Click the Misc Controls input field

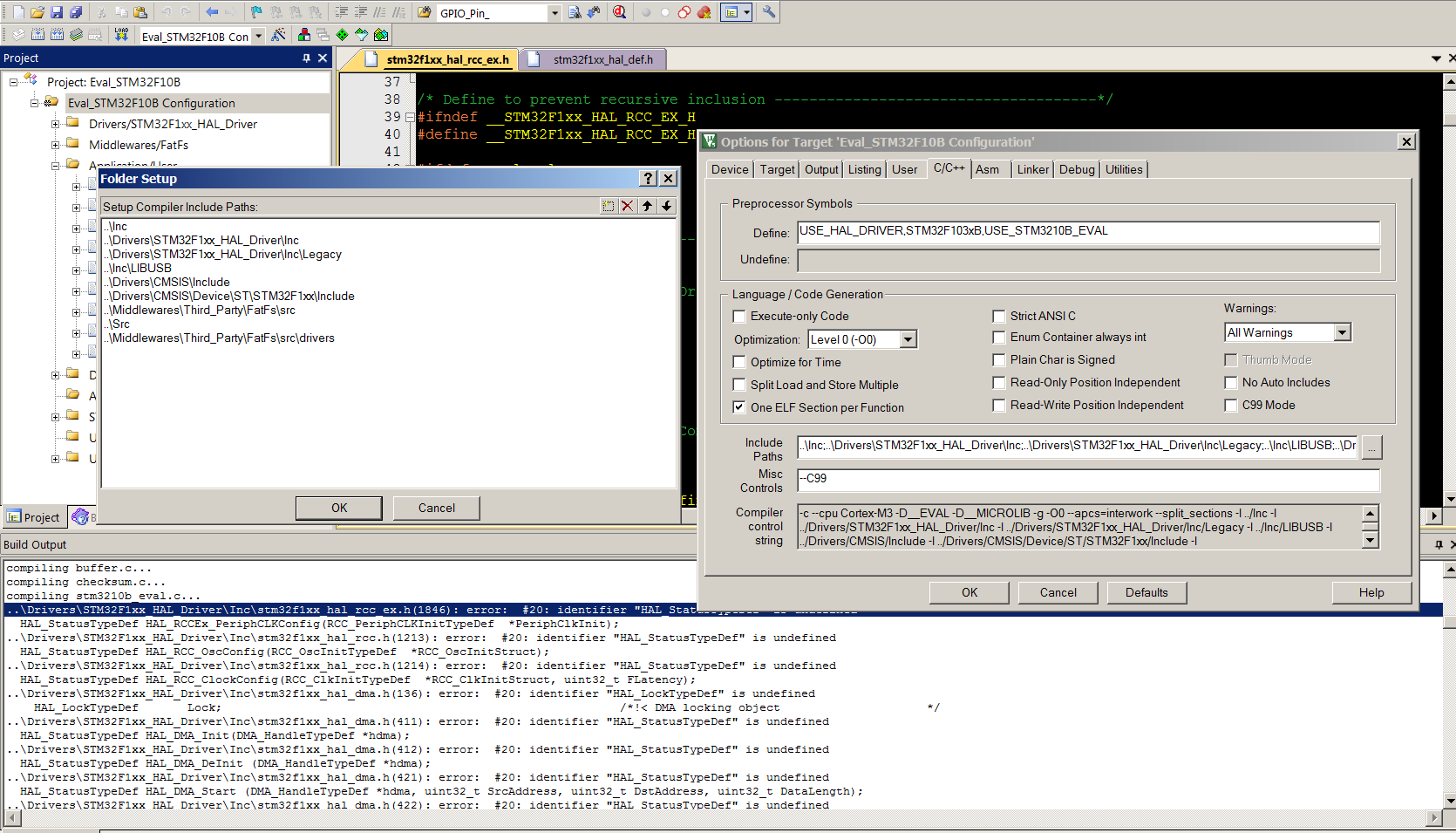click(1088, 480)
